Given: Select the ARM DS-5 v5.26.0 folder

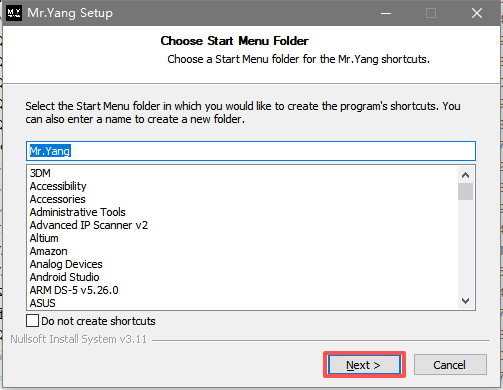Looking at the screenshot, I should [x=74, y=290].
